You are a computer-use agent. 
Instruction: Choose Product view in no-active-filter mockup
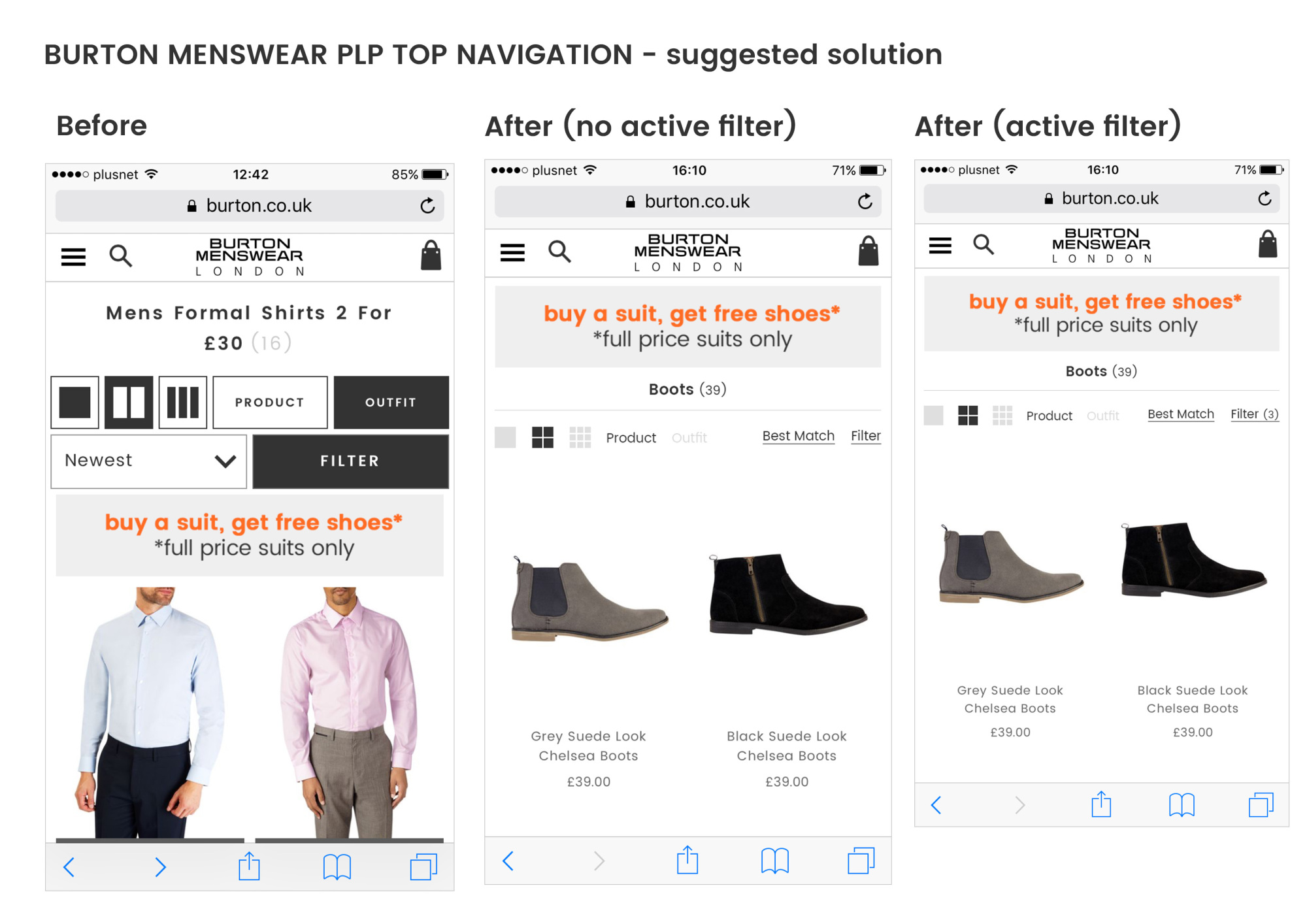coord(631,438)
